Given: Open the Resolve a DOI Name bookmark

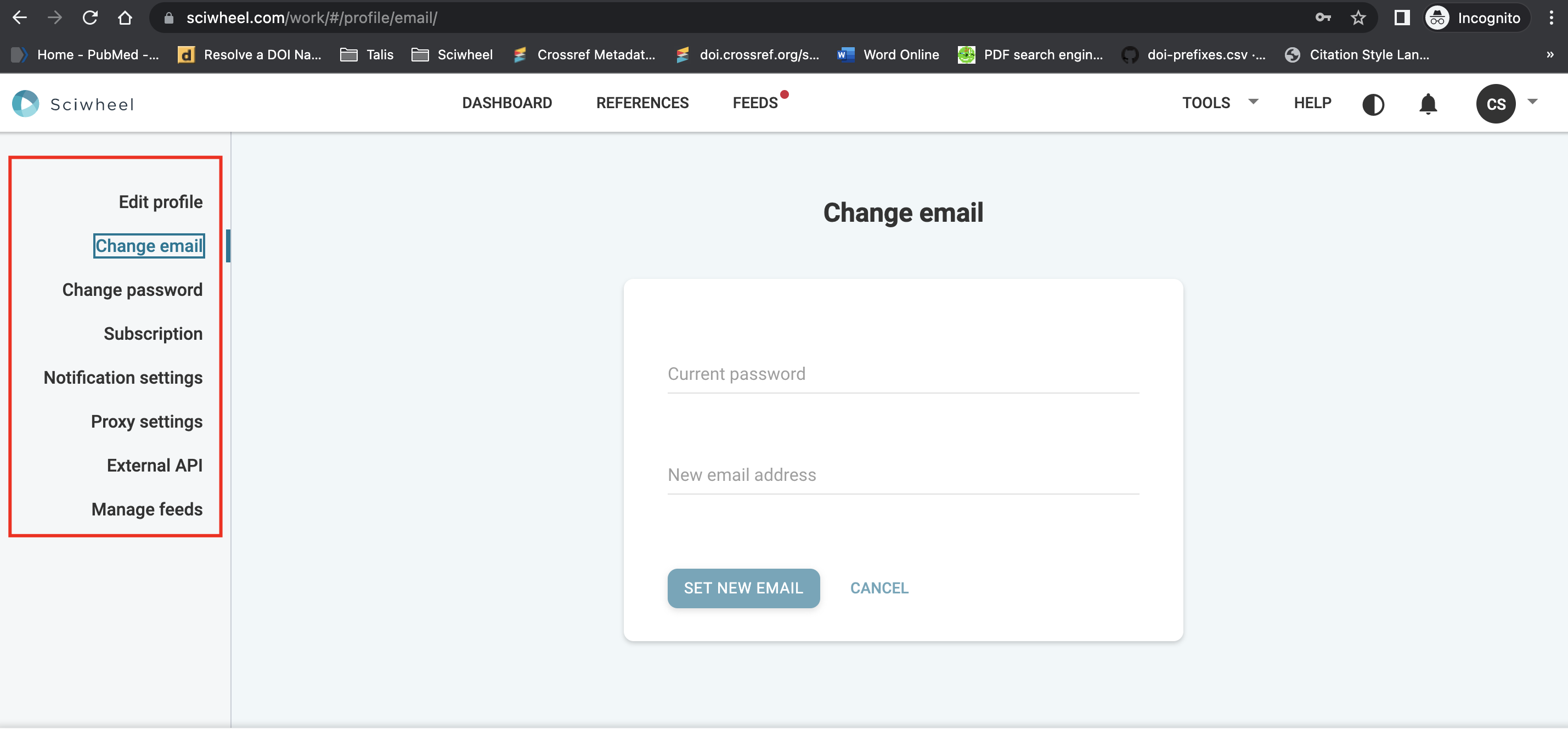Looking at the screenshot, I should click(x=250, y=55).
